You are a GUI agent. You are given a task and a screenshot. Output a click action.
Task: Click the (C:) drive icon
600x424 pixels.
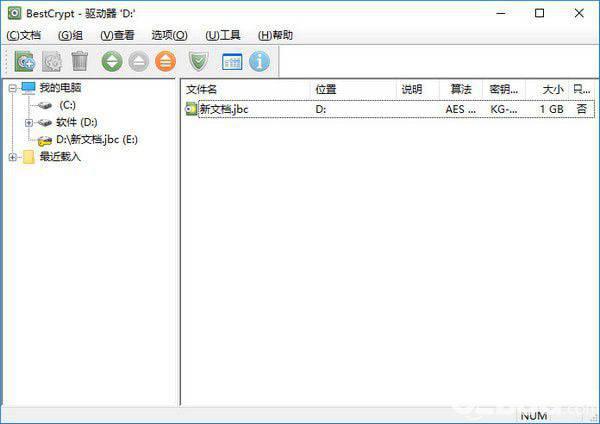click(x=45, y=105)
